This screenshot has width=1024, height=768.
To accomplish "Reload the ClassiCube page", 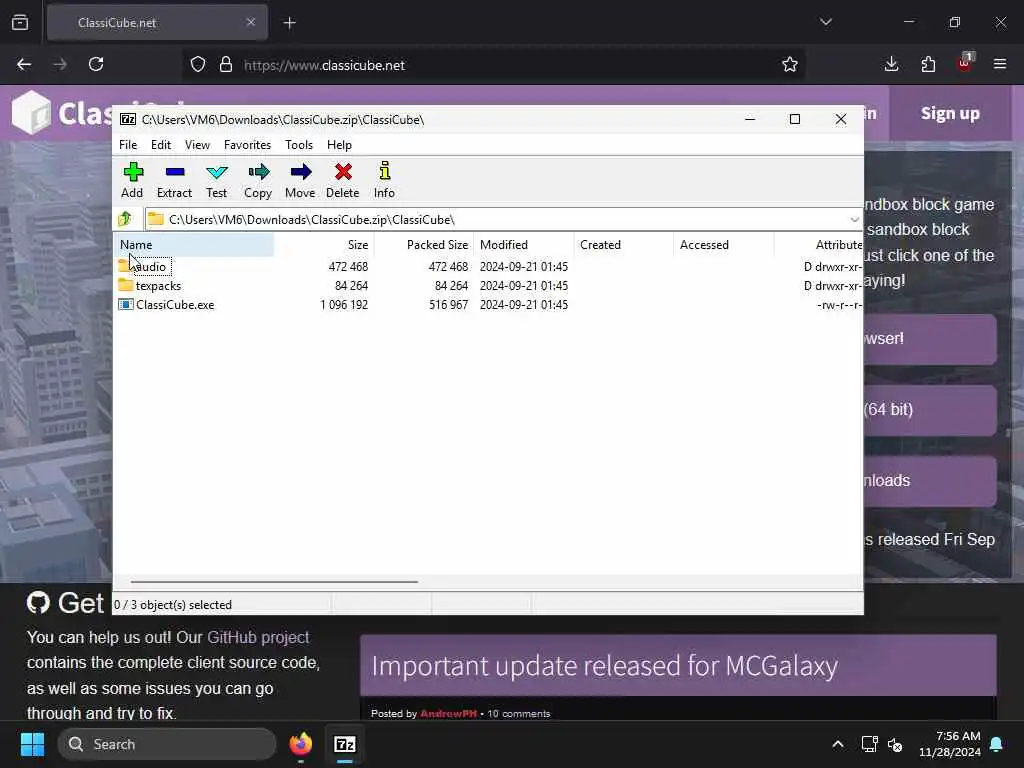I will [x=96, y=65].
